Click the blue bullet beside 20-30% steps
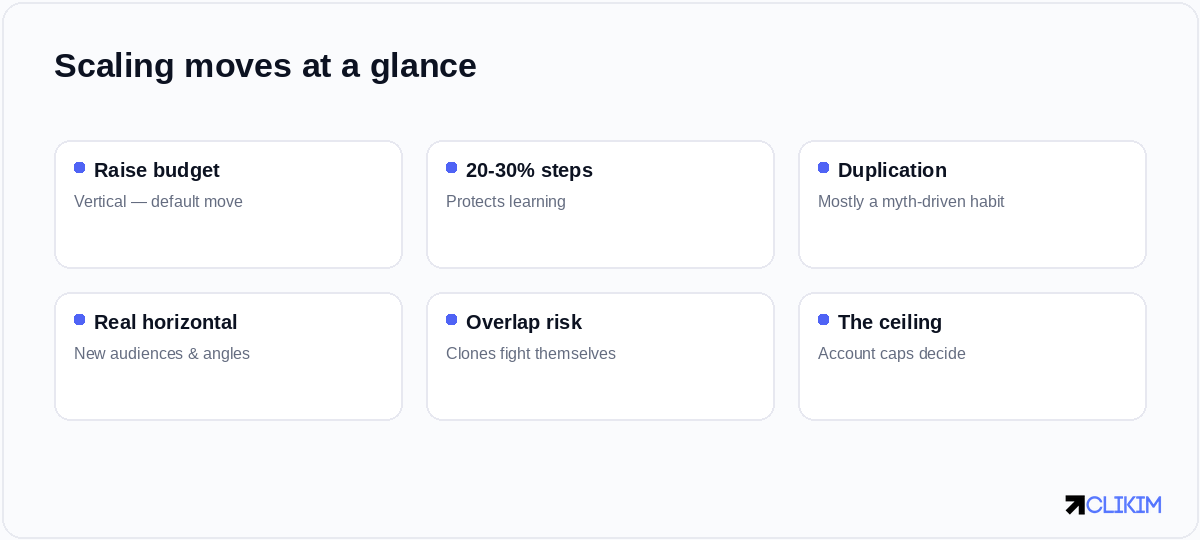Viewport: 1200px width, 540px height. [x=452, y=168]
